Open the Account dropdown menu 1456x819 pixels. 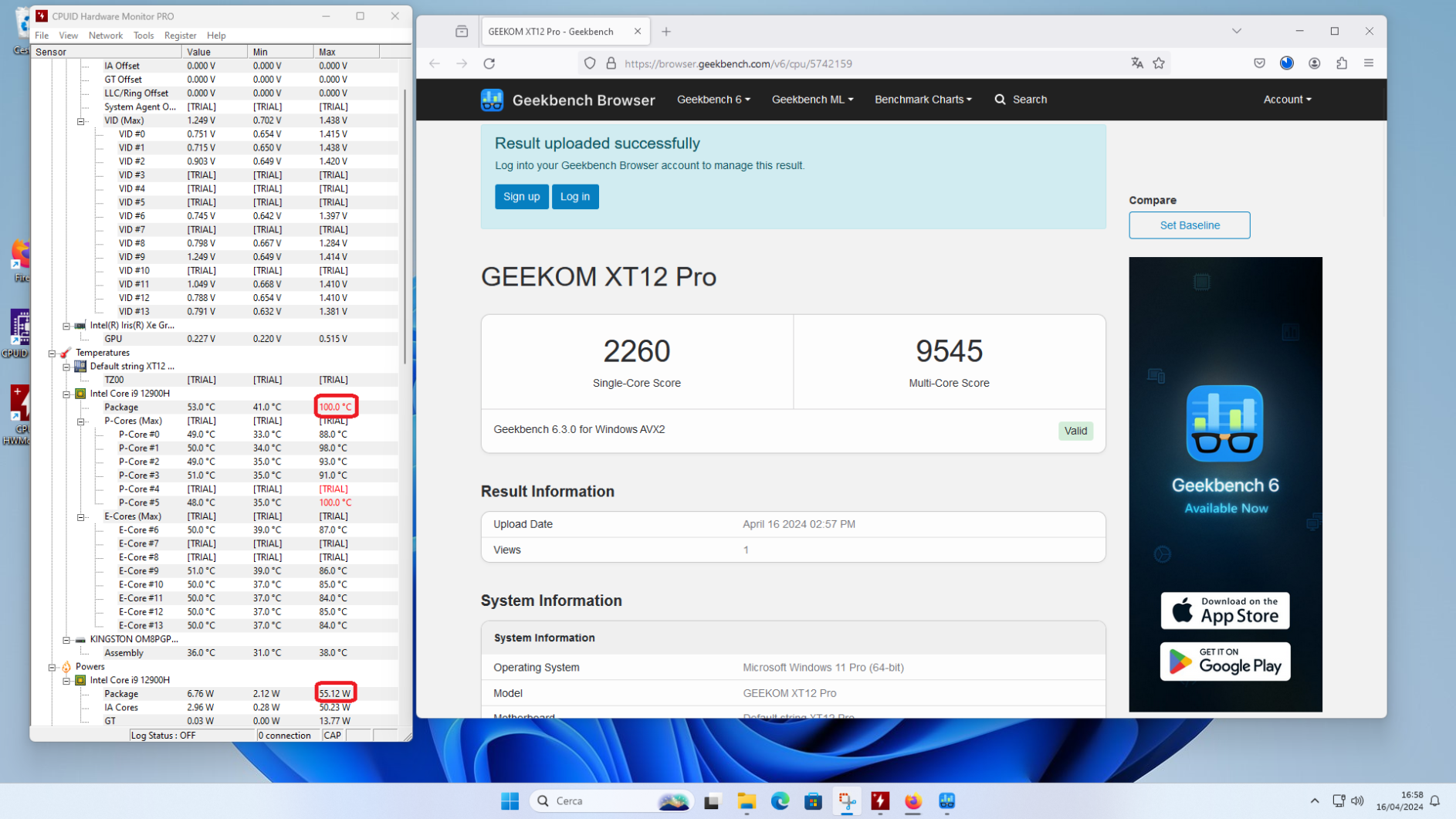pyautogui.click(x=1287, y=100)
